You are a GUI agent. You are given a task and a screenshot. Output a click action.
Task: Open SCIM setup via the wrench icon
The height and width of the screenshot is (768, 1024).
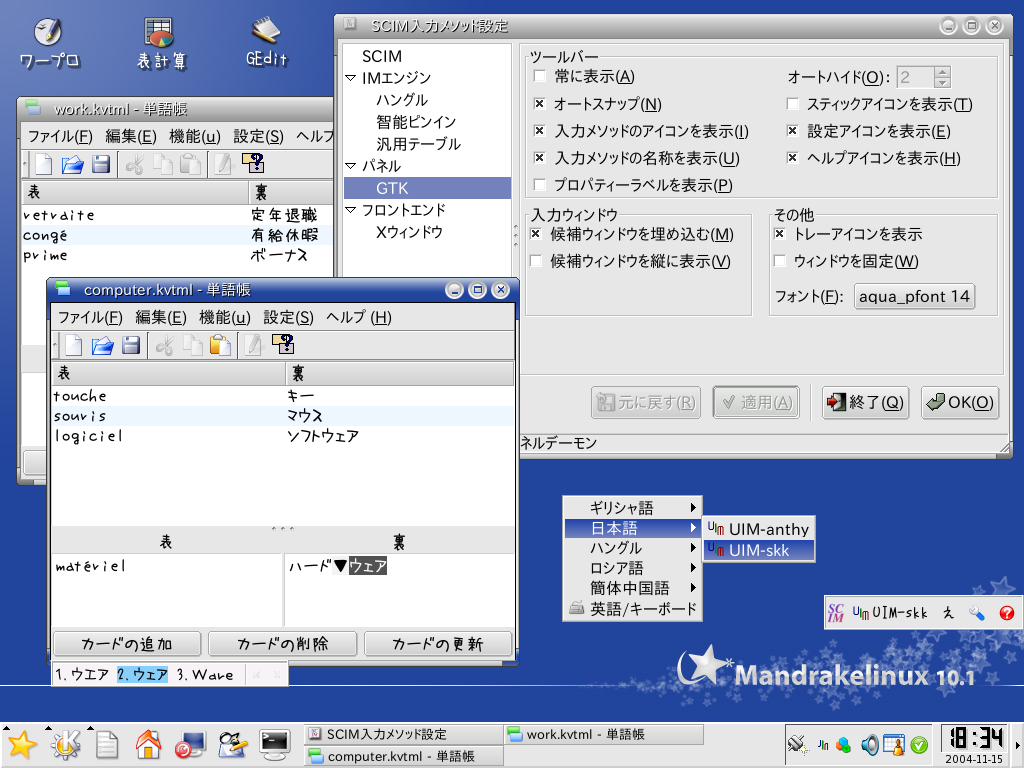977,613
